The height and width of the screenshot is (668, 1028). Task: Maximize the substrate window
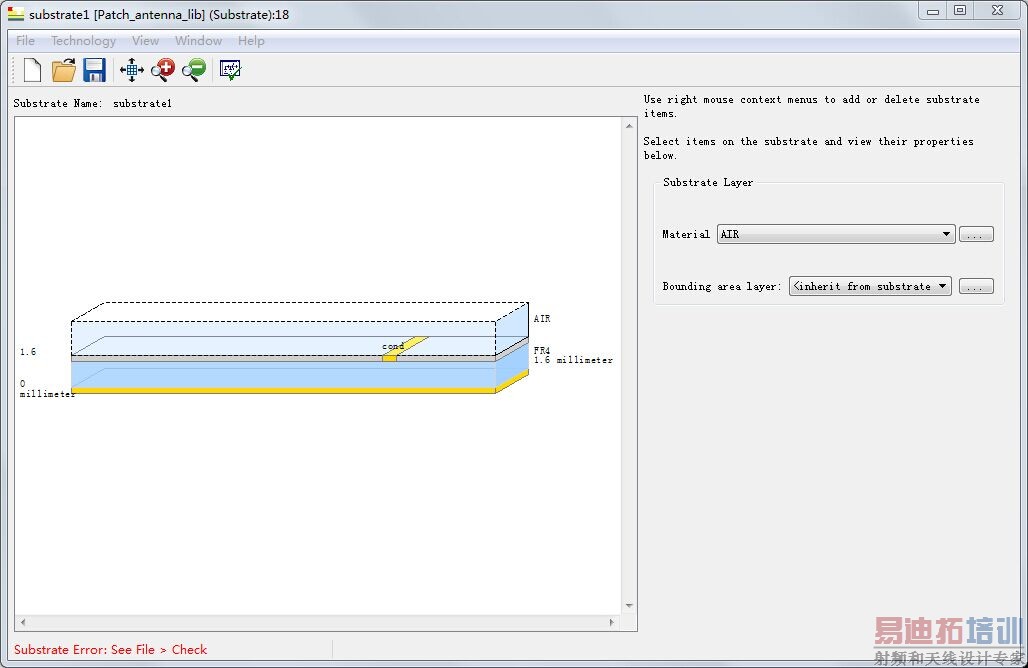960,10
